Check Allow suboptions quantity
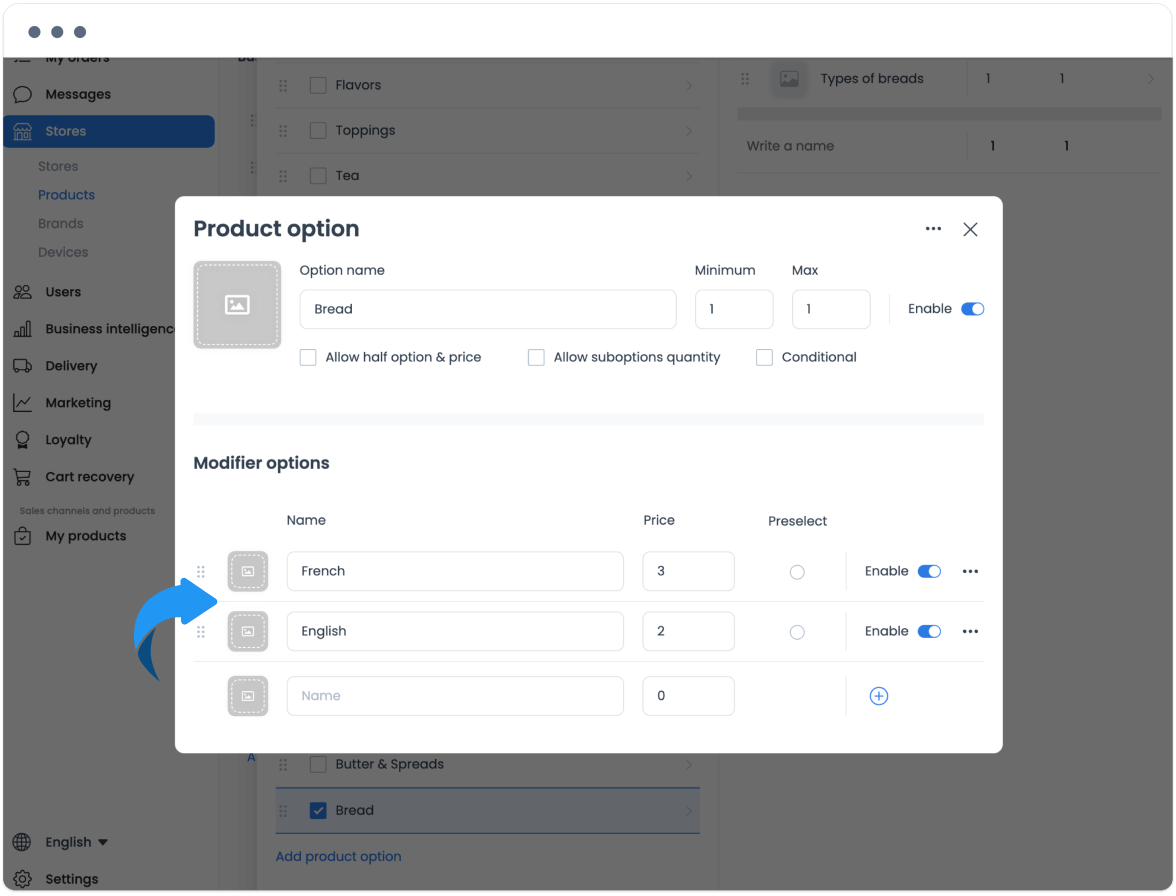This screenshot has width=1176, height=896. pyautogui.click(x=536, y=358)
